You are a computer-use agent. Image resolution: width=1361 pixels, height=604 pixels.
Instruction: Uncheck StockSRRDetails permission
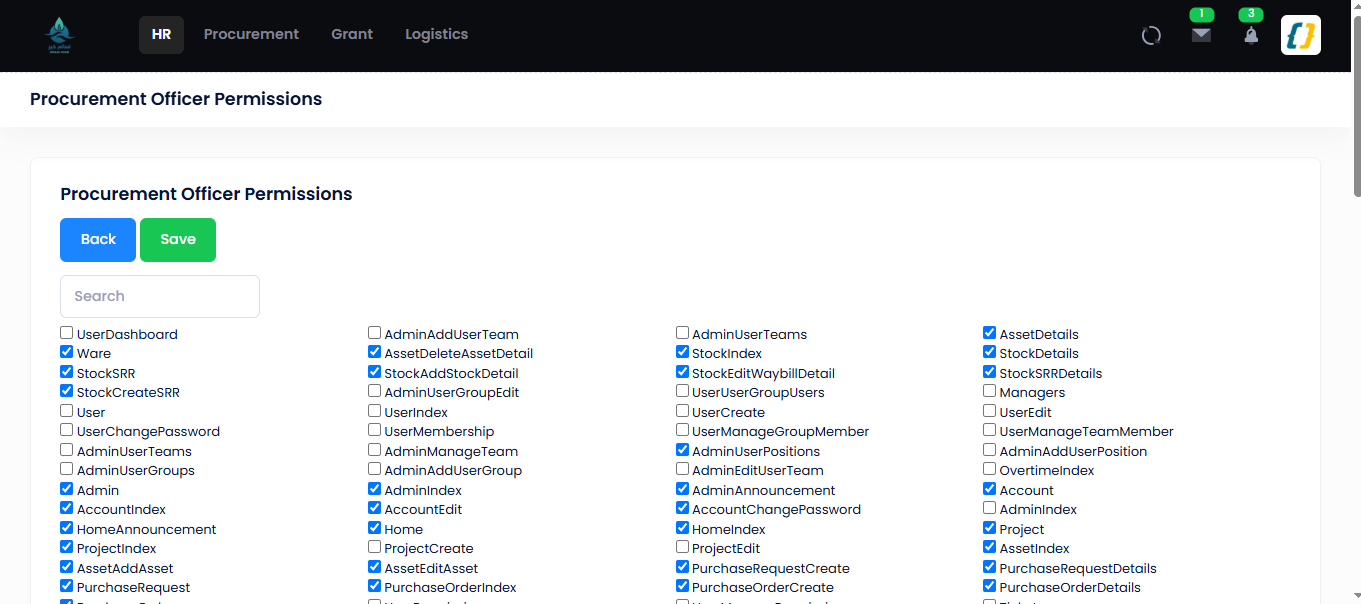(990, 372)
